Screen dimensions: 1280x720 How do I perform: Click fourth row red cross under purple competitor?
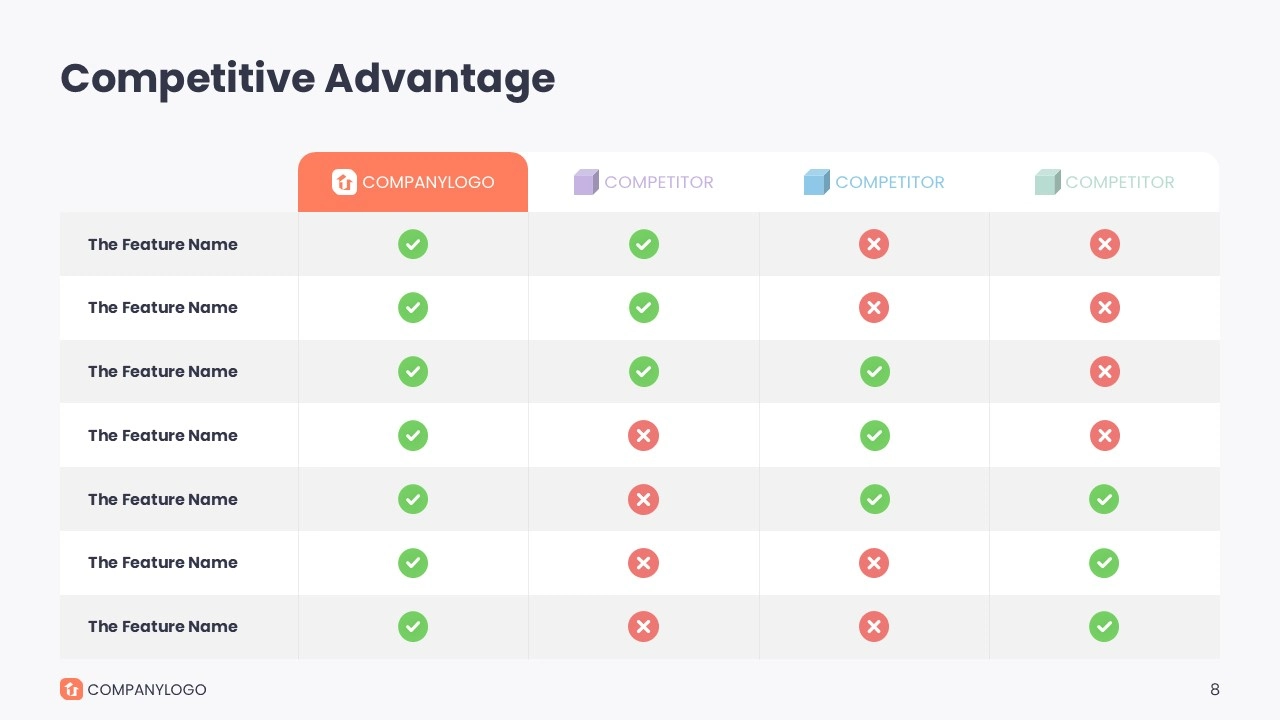point(643,435)
